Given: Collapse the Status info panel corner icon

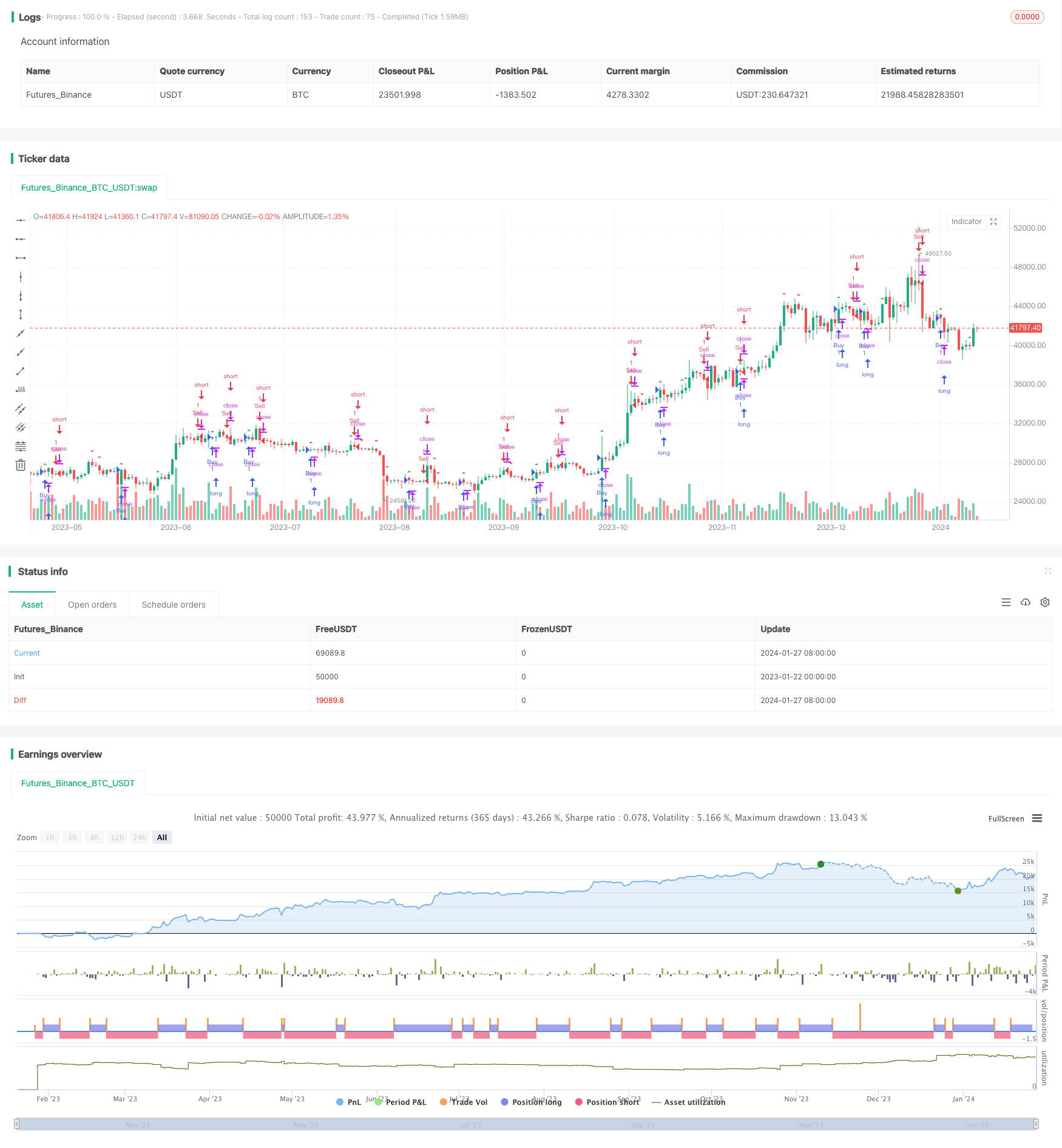Looking at the screenshot, I should point(1047,571).
